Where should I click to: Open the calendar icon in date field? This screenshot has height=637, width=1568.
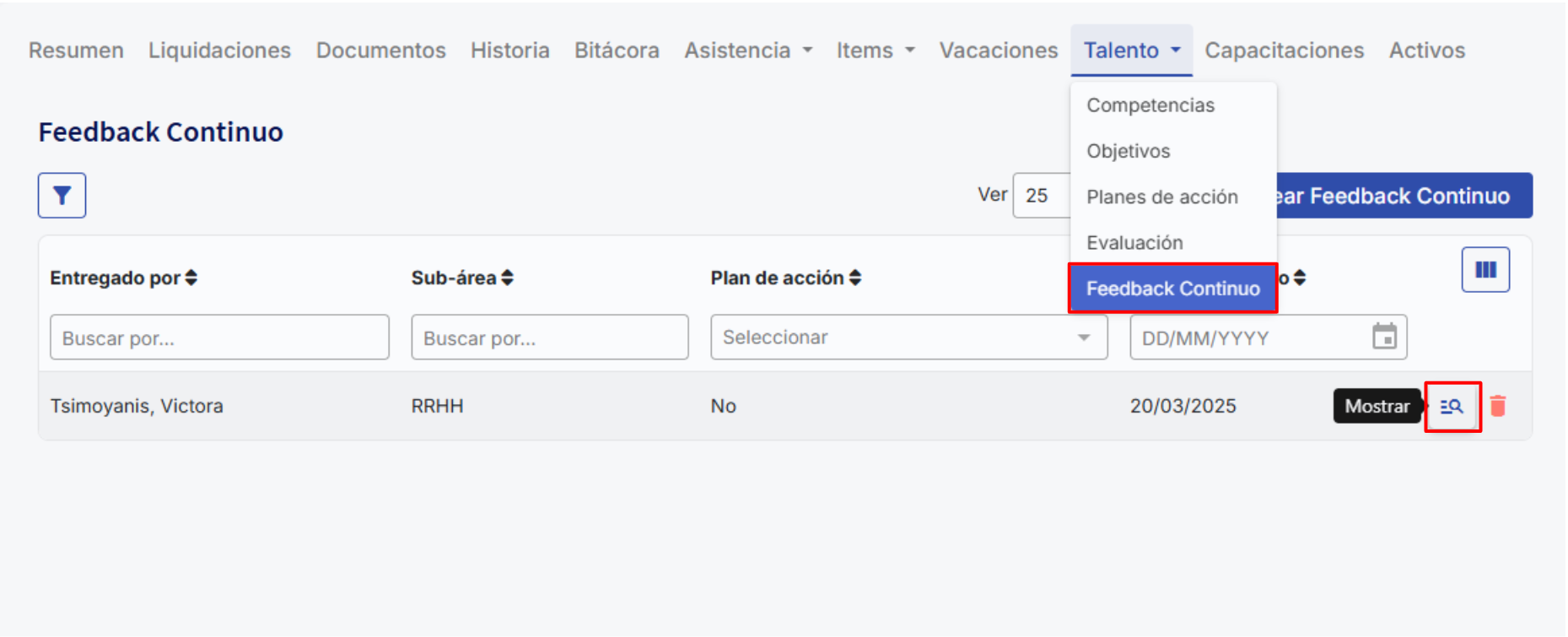tap(1384, 337)
